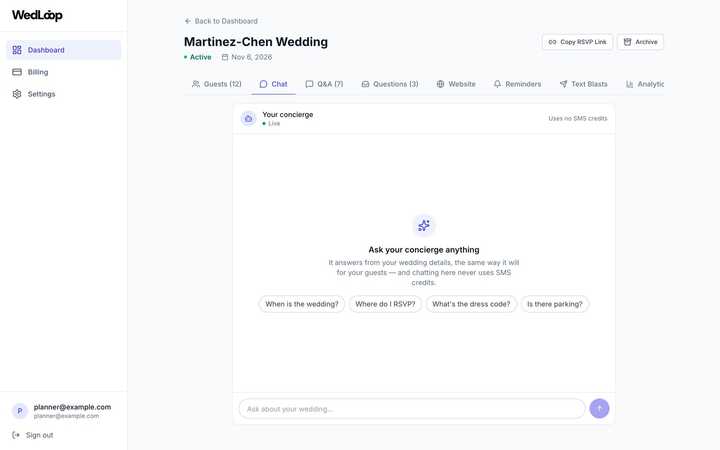Select the 'Is there parking?' suggestion
The image size is (720, 450).
click(555, 304)
